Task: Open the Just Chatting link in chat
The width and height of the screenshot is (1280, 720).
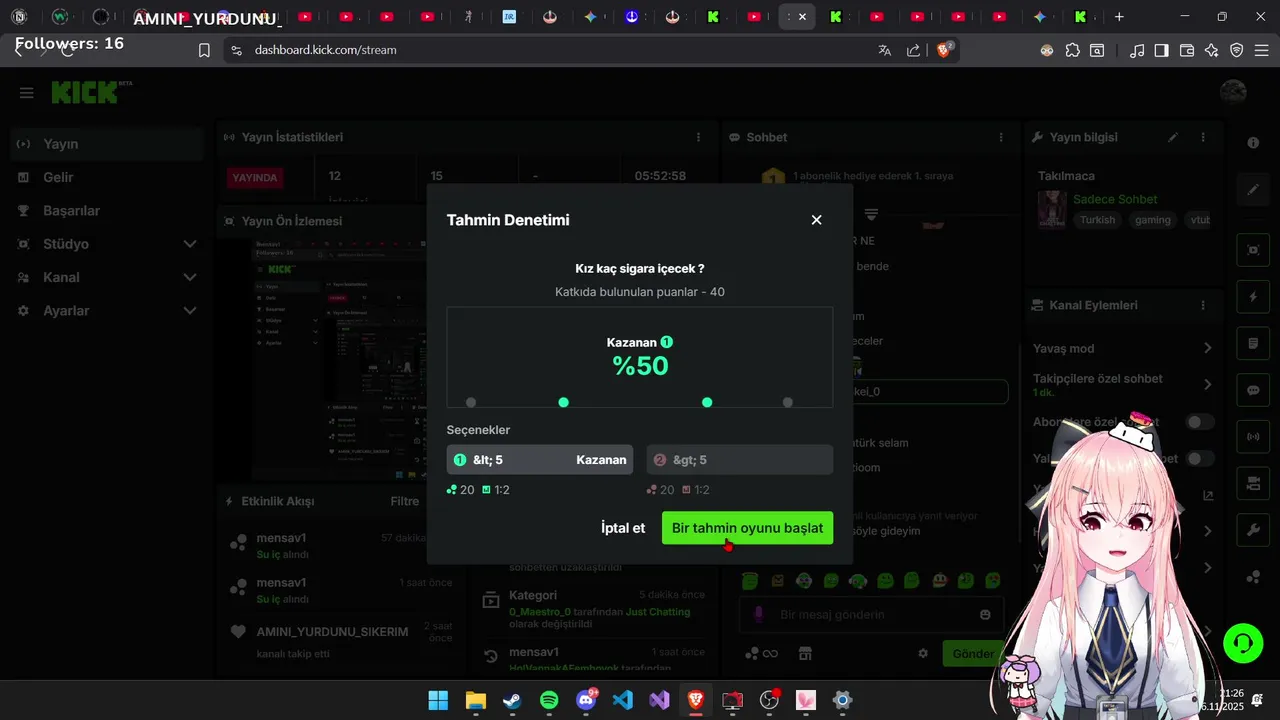Action: coord(658,612)
